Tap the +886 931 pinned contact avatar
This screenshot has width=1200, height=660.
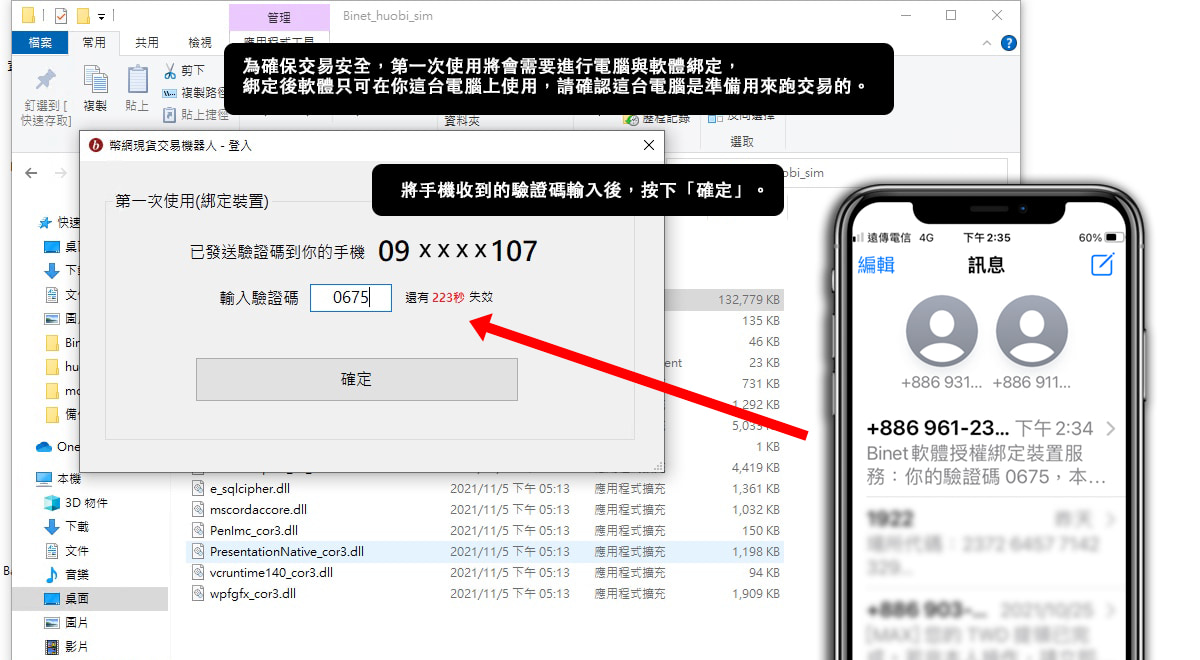point(941,331)
